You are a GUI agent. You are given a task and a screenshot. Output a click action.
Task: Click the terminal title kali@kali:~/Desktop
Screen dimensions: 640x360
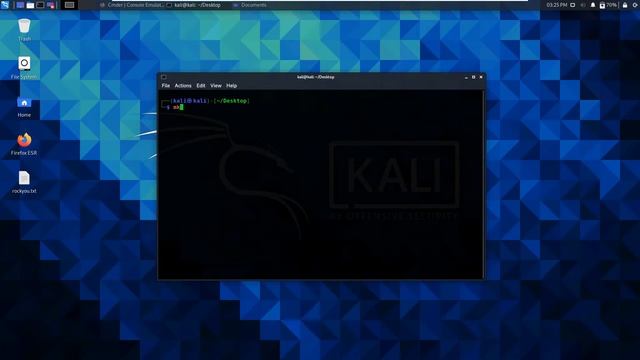coord(316,77)
